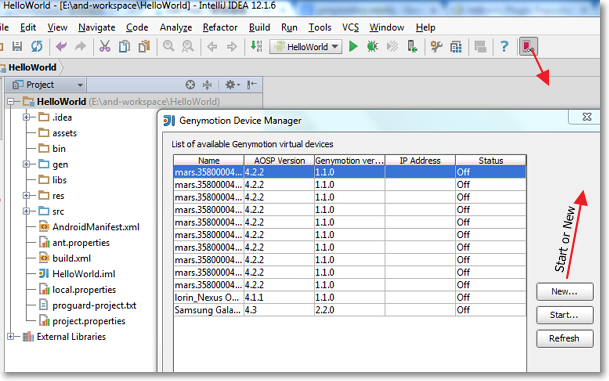Select the bin folder
Screen dimensions: 609x381
point(59,148)
